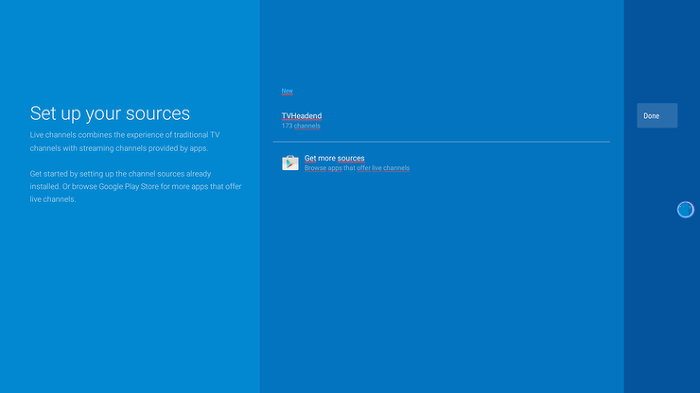Click 'Browse apps that offer live channels'

point(357,168)
